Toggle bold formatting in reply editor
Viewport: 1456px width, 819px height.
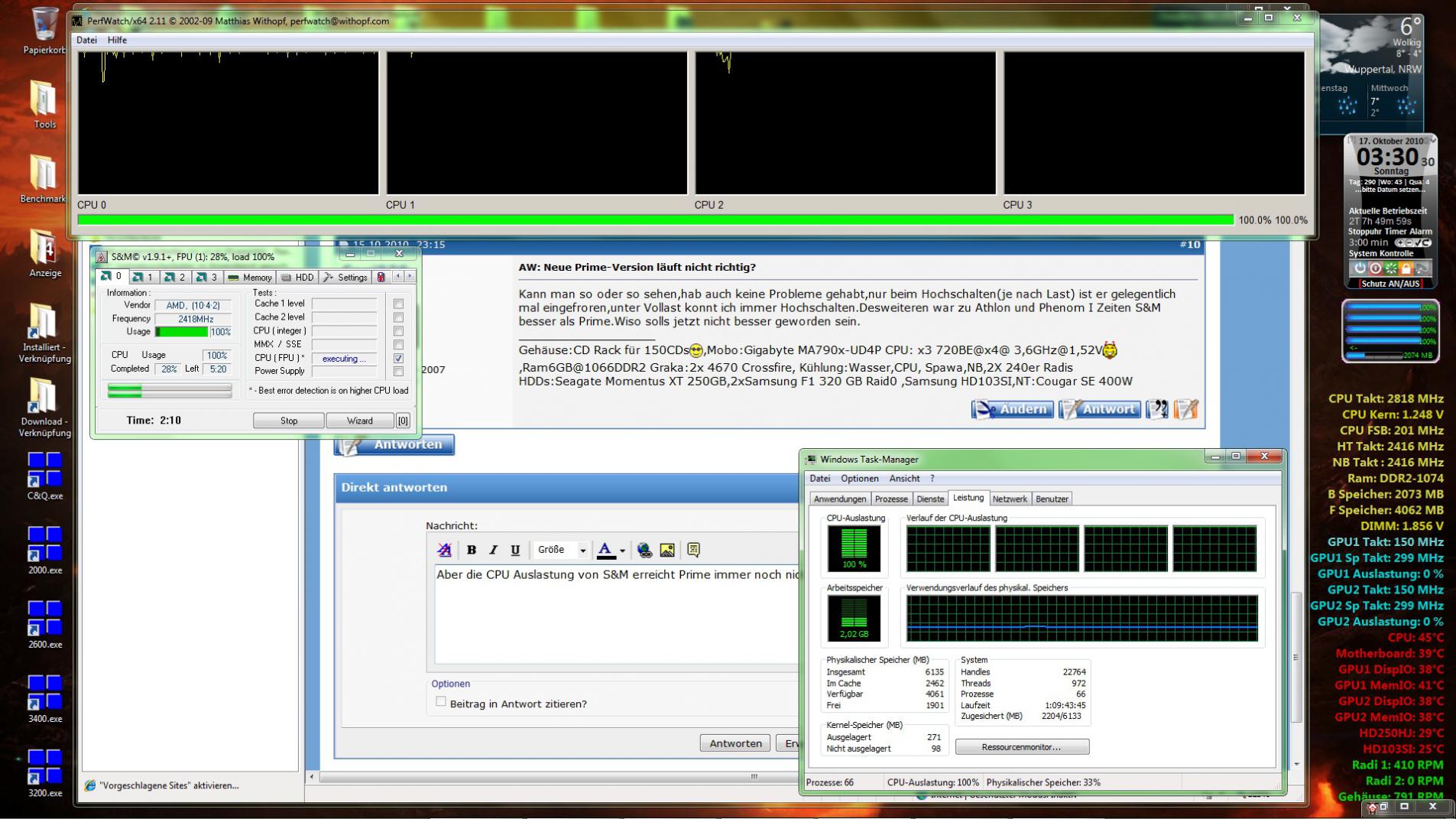point(472,550)
